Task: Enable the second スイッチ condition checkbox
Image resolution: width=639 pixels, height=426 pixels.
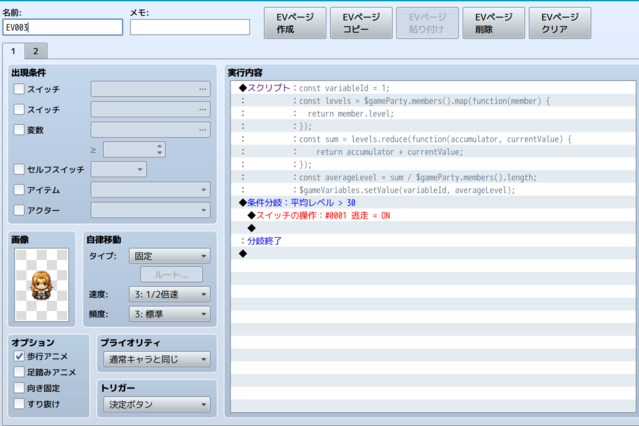Action: tap(19, 109)
